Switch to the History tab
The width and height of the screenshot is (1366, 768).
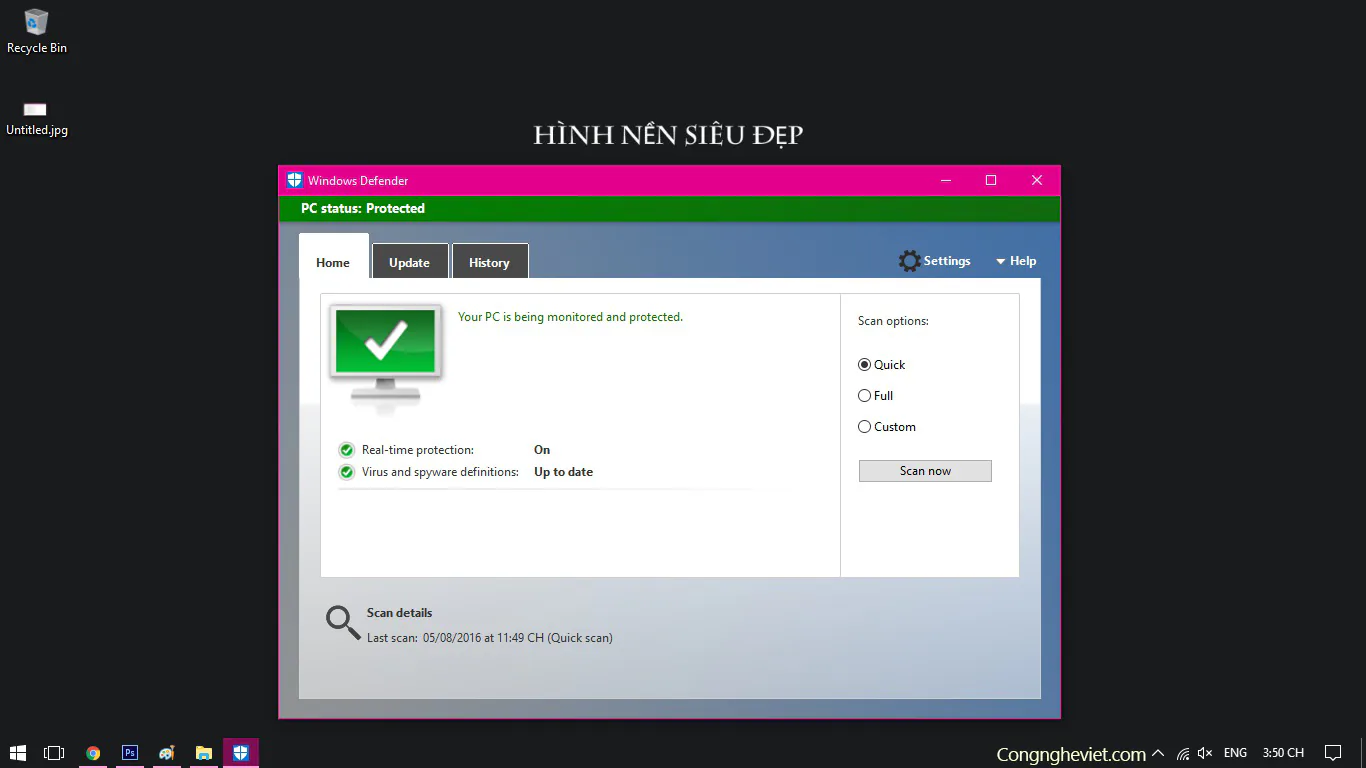(490, 262)
